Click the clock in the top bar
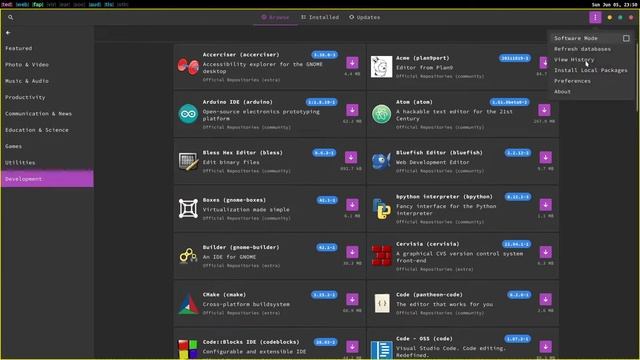 [614, 5]
